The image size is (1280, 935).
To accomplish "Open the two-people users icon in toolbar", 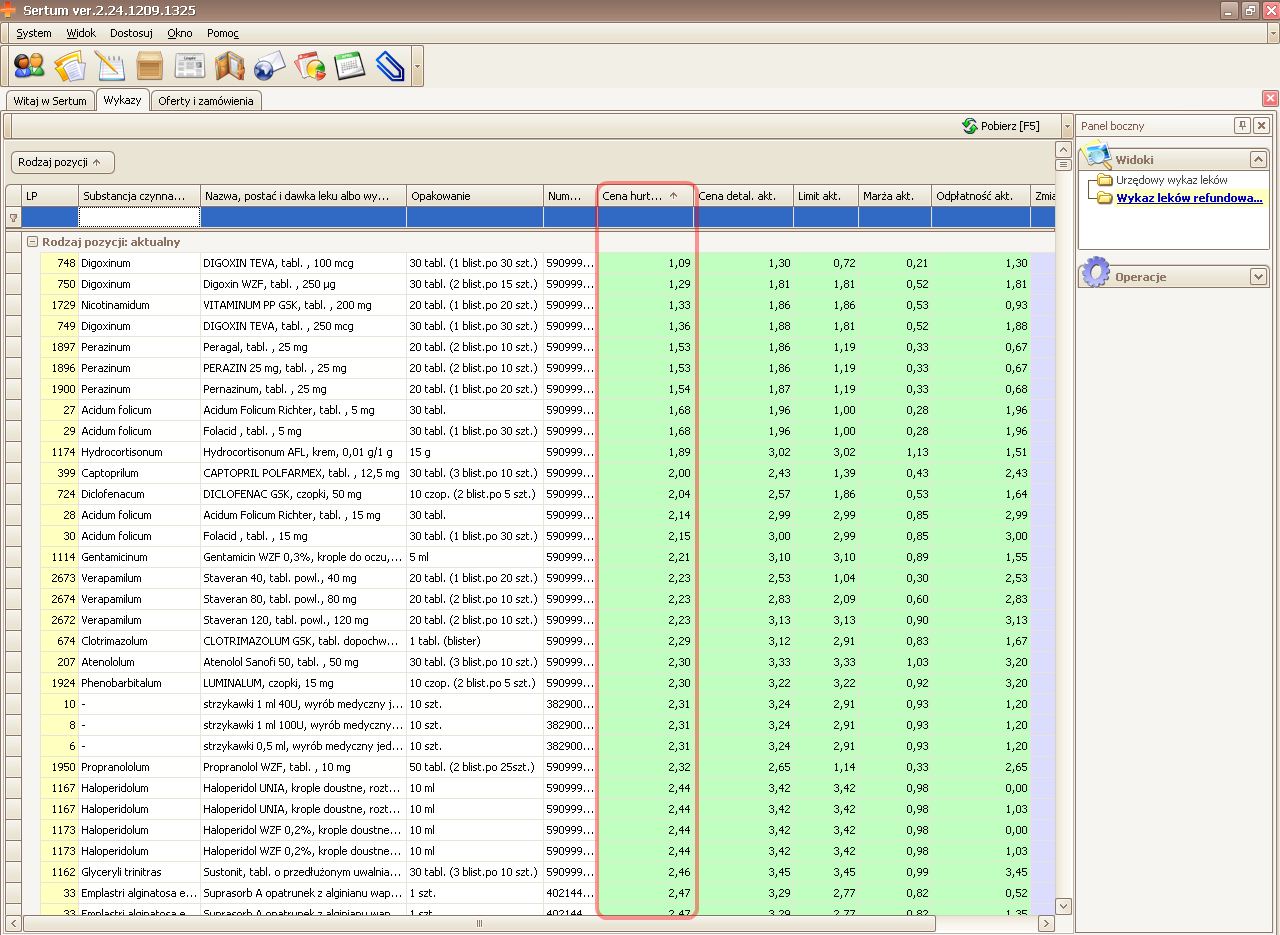I will (x=29, y=66).
